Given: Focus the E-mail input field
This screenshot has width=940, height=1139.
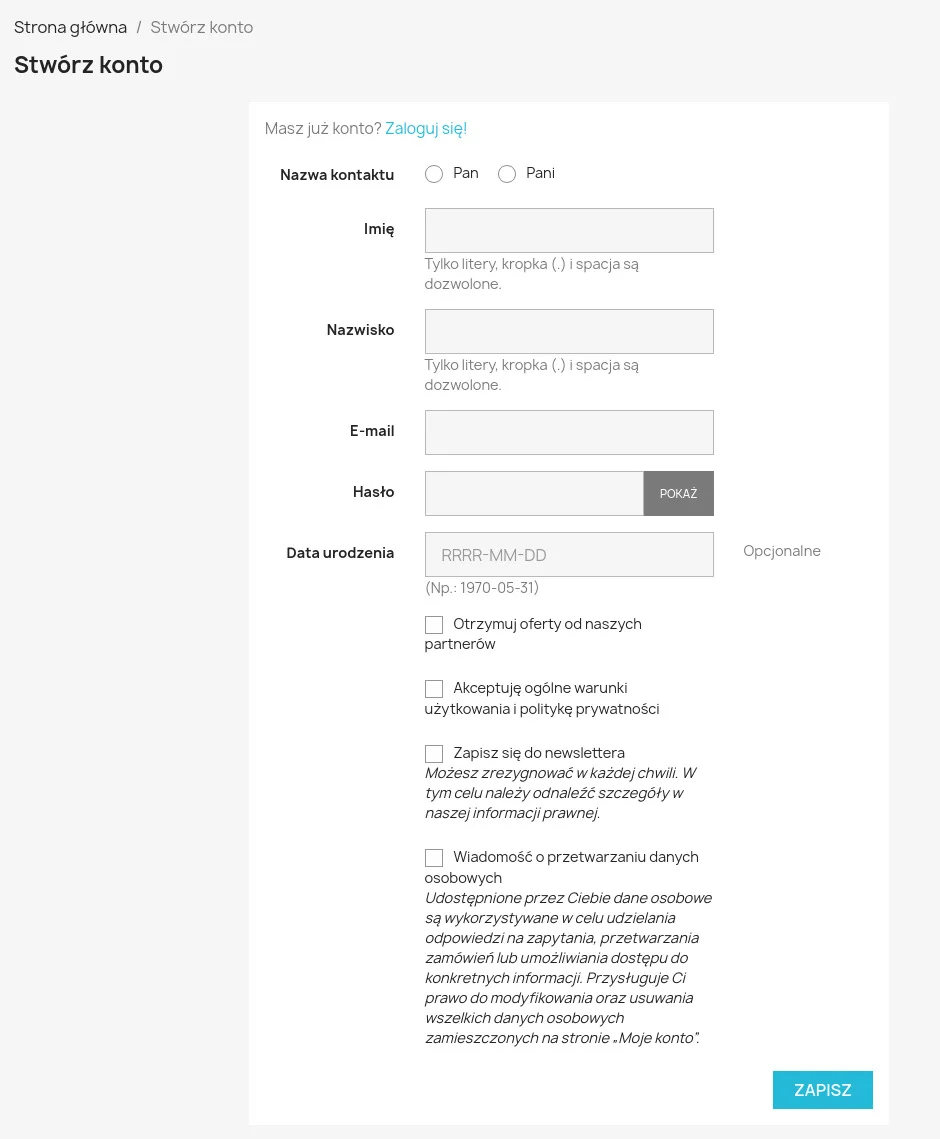Looking at the screenshot, I should (x=568, y=432).
